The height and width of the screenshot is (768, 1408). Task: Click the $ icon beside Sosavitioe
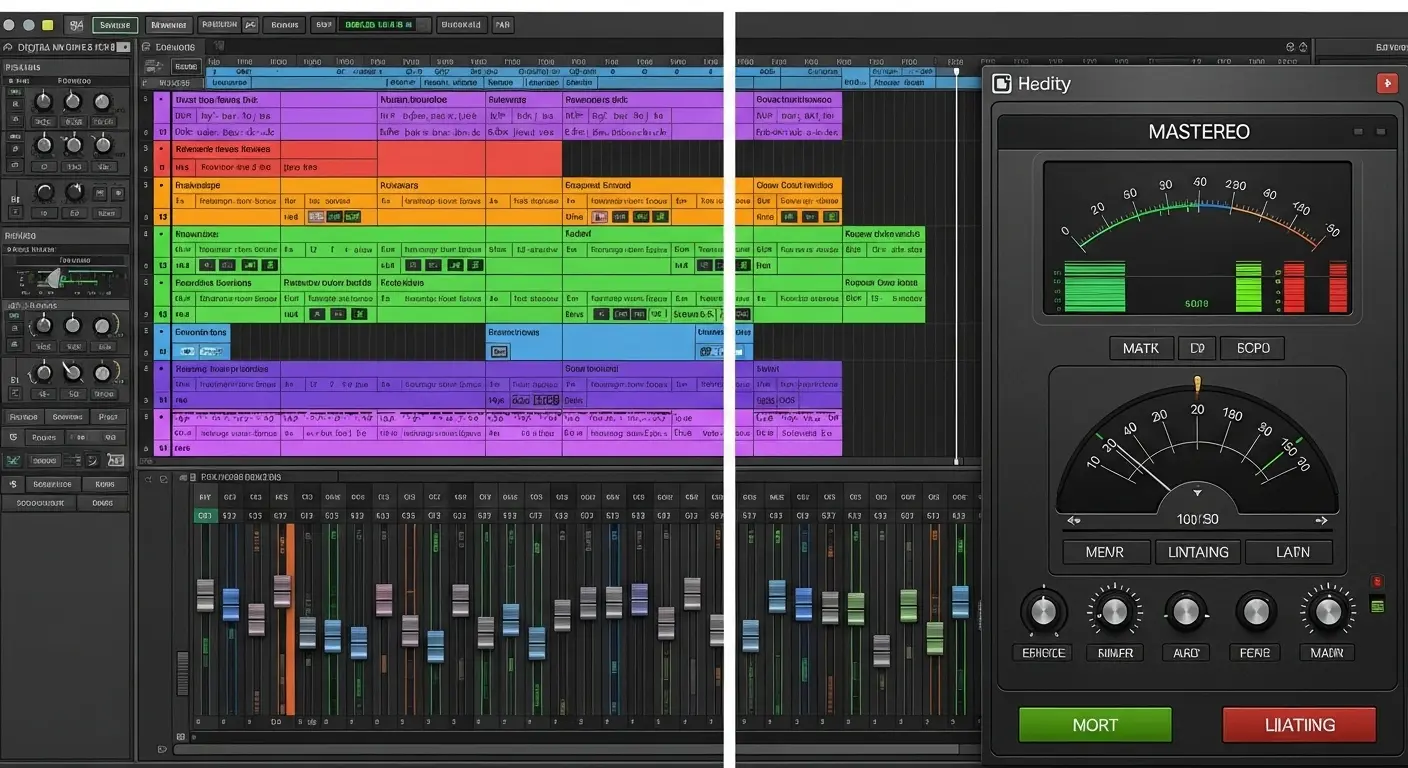(x=13, y=484)
